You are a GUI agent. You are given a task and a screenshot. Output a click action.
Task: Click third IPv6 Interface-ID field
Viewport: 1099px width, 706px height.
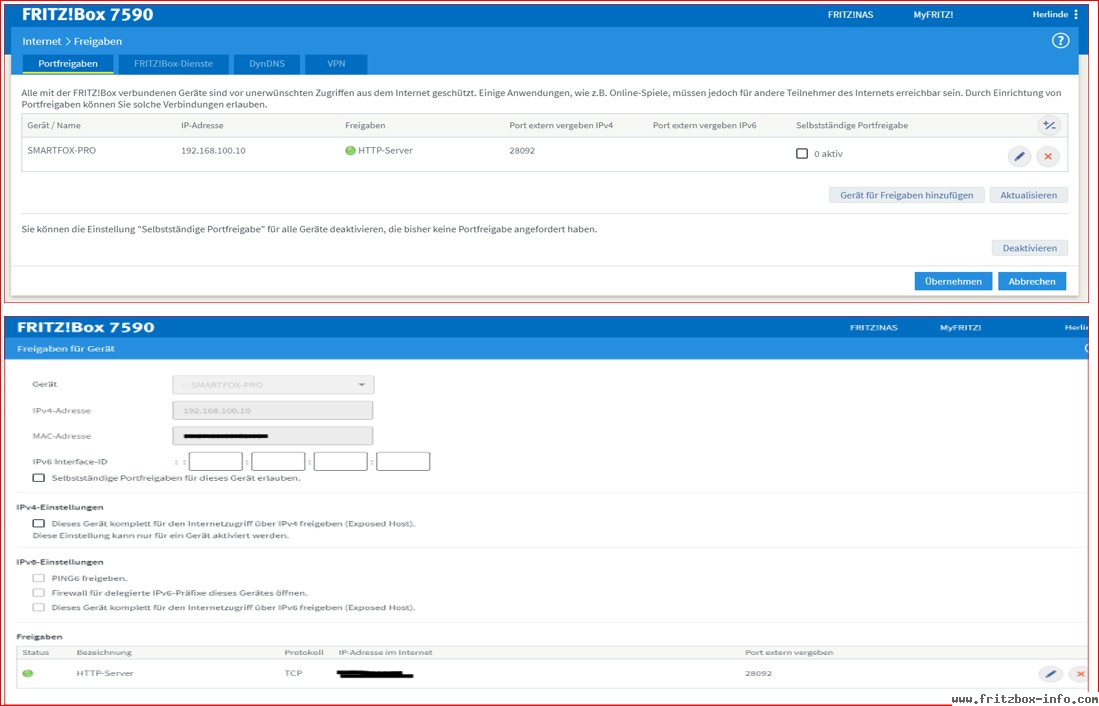click(x=341, y=461)
